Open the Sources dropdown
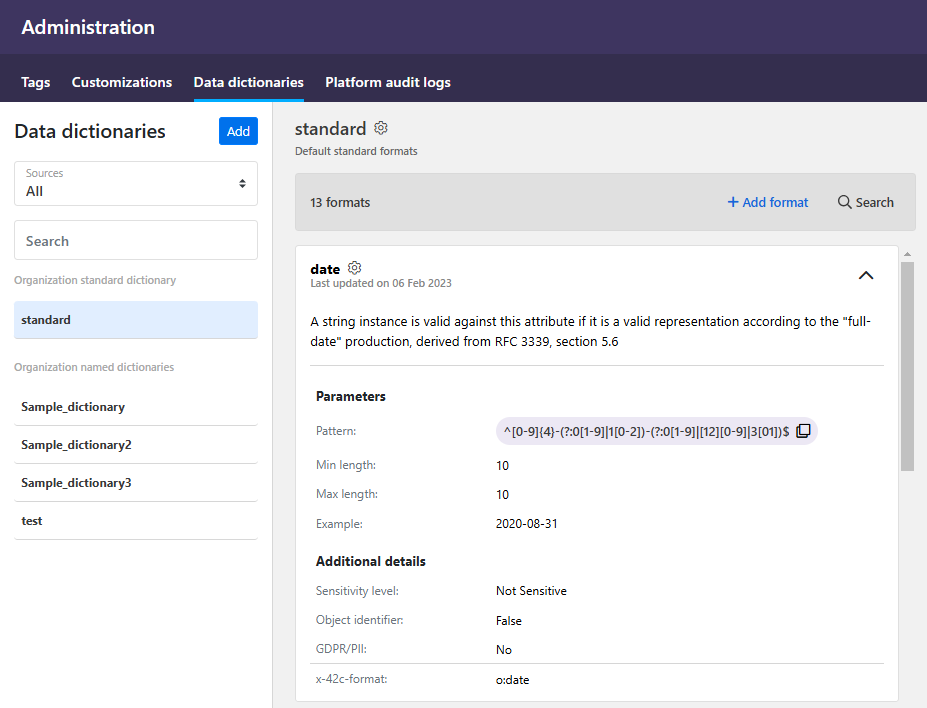Viewport: 927px width, 708px height. [x=136, y=184]
